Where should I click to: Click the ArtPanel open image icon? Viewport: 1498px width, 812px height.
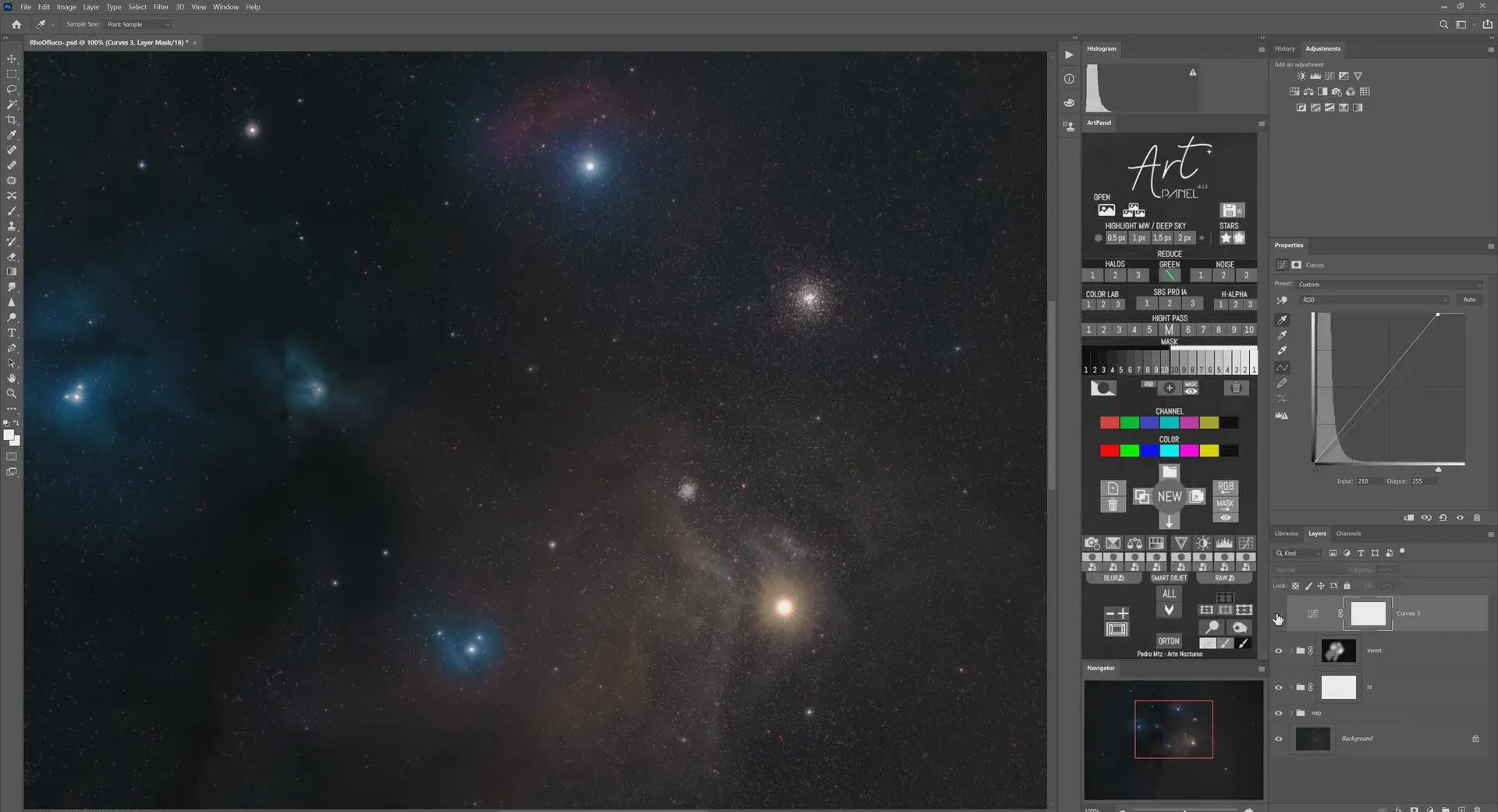(1106, 211)
